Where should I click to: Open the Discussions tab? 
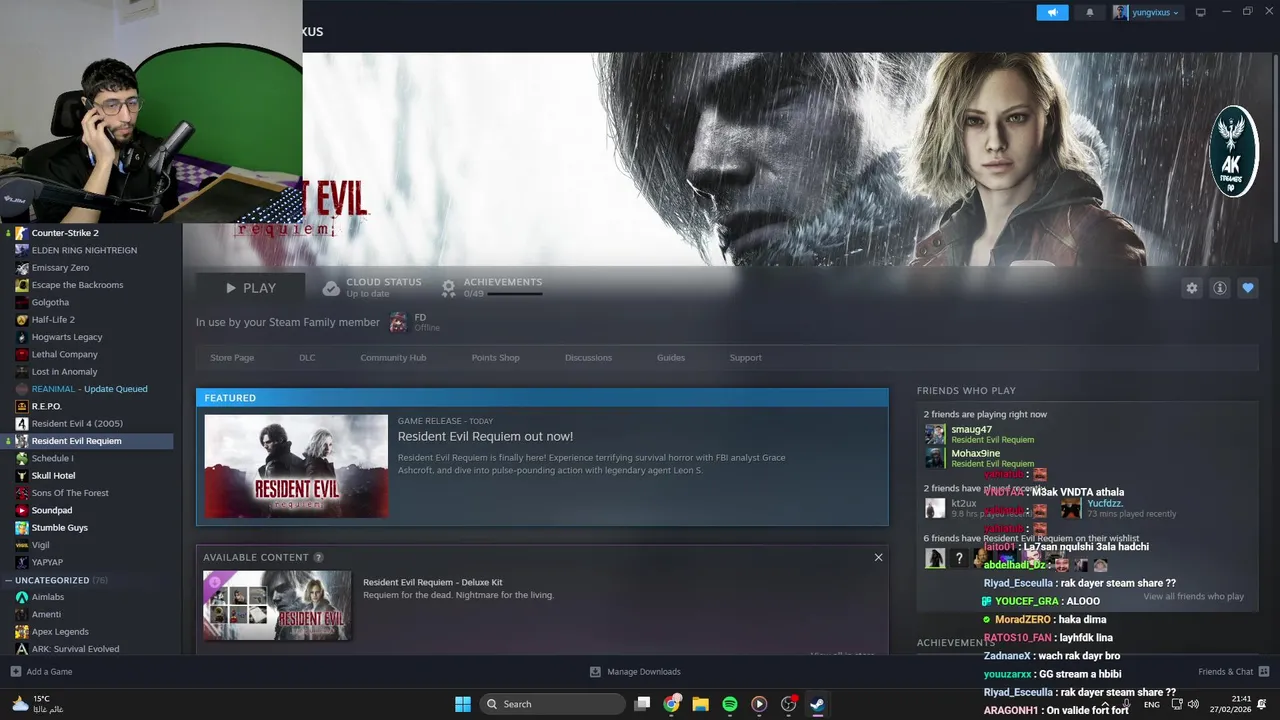(x=588, y=357)
